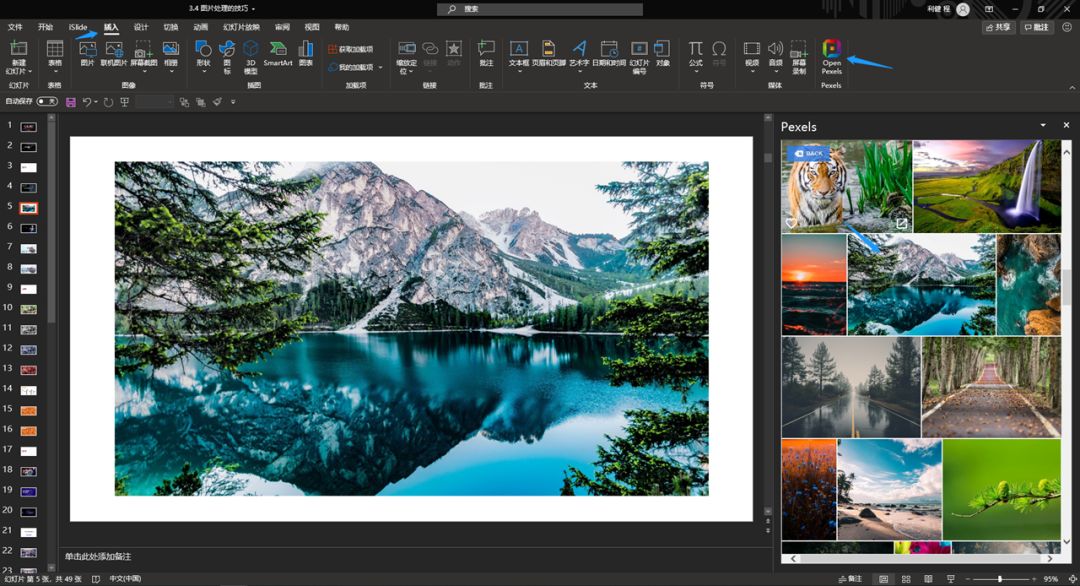Switch to slide sorter view in status bar
Viewport: 1080px width, 586px height.
pos(905,579)
